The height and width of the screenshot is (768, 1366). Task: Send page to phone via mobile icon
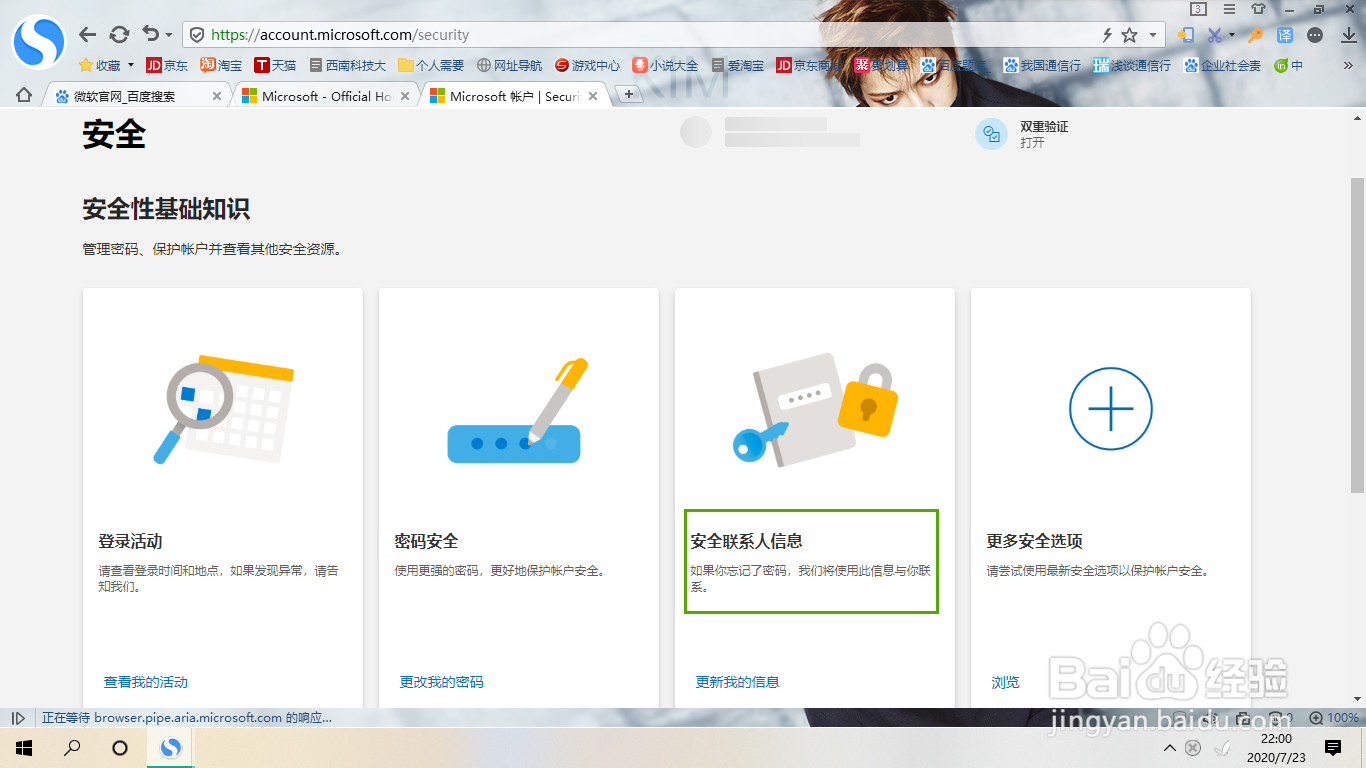1186,35
